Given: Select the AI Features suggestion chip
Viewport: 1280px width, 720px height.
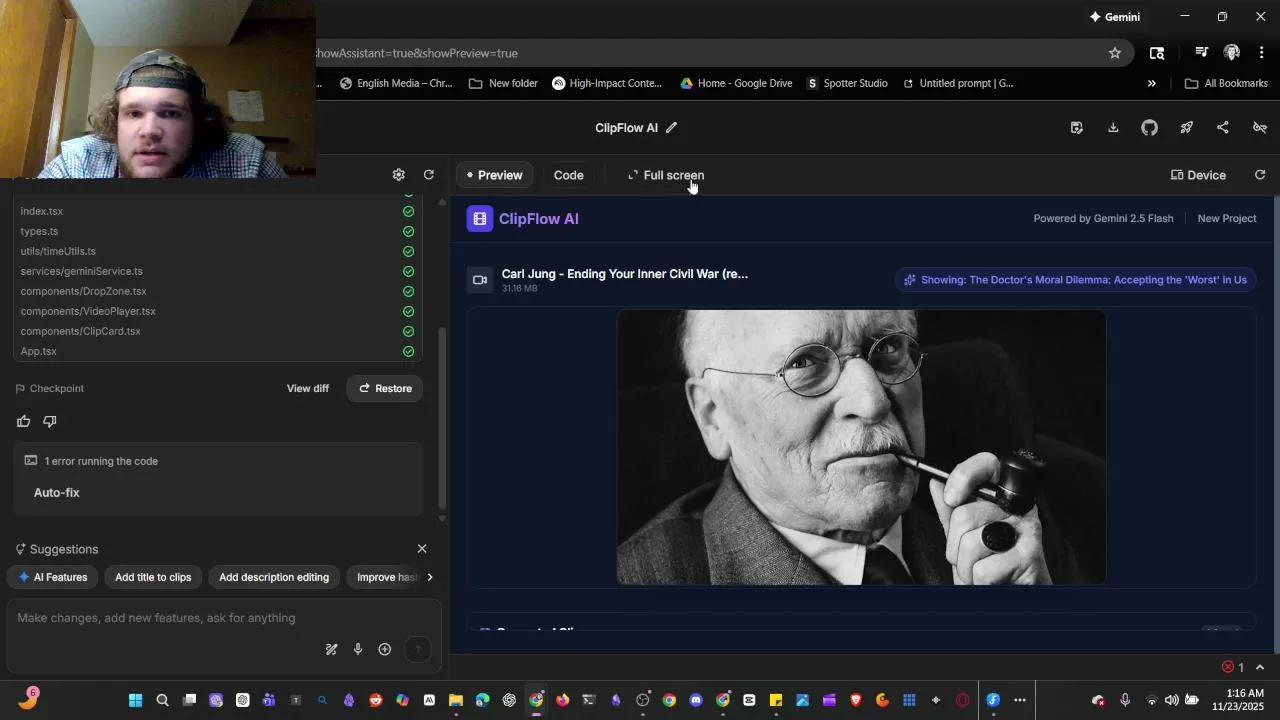Looking at the screenshot, I should pos(53,577).
